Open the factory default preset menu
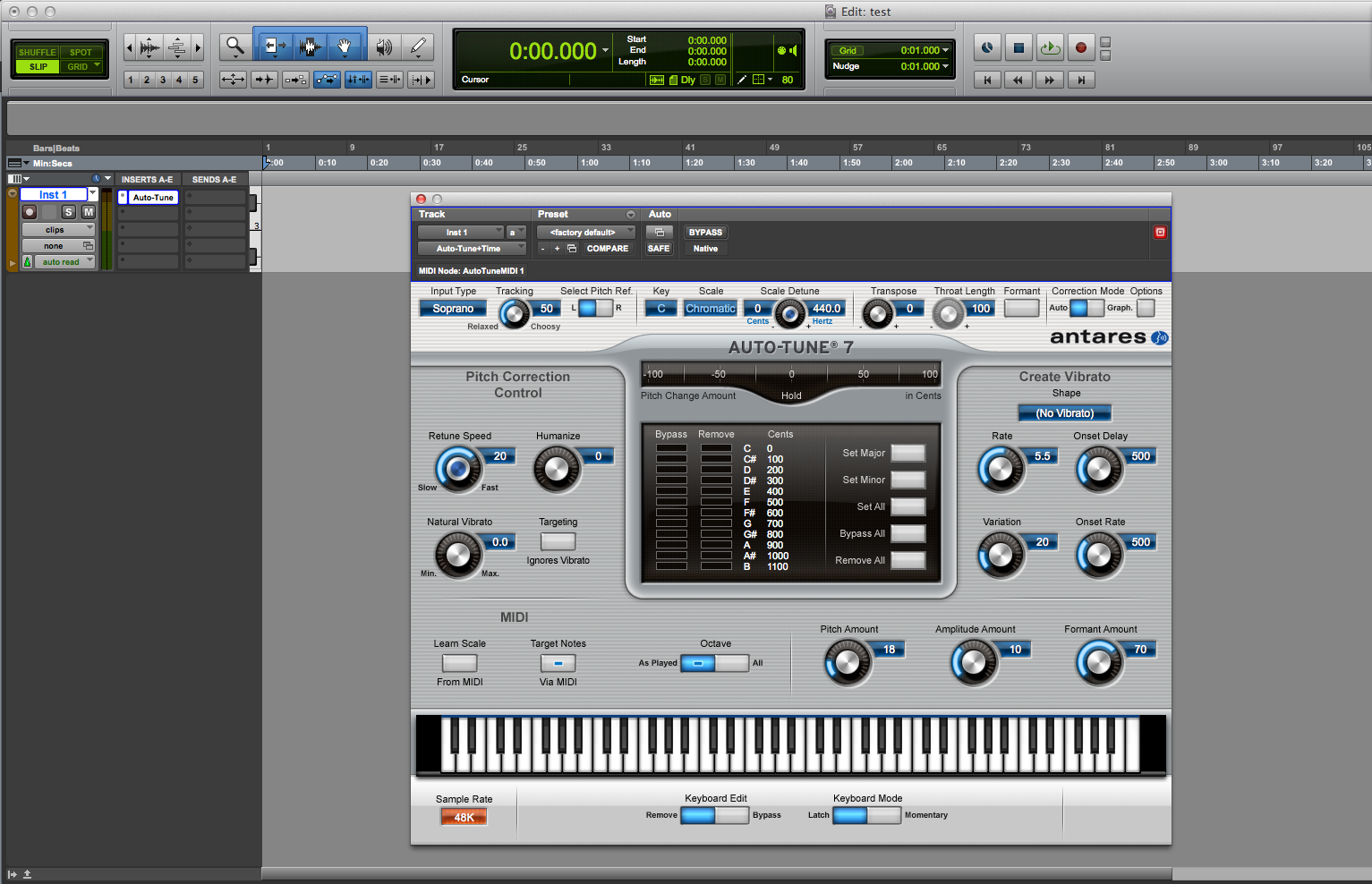Screen dimensions: 1372x884 [x=584, y=233]
